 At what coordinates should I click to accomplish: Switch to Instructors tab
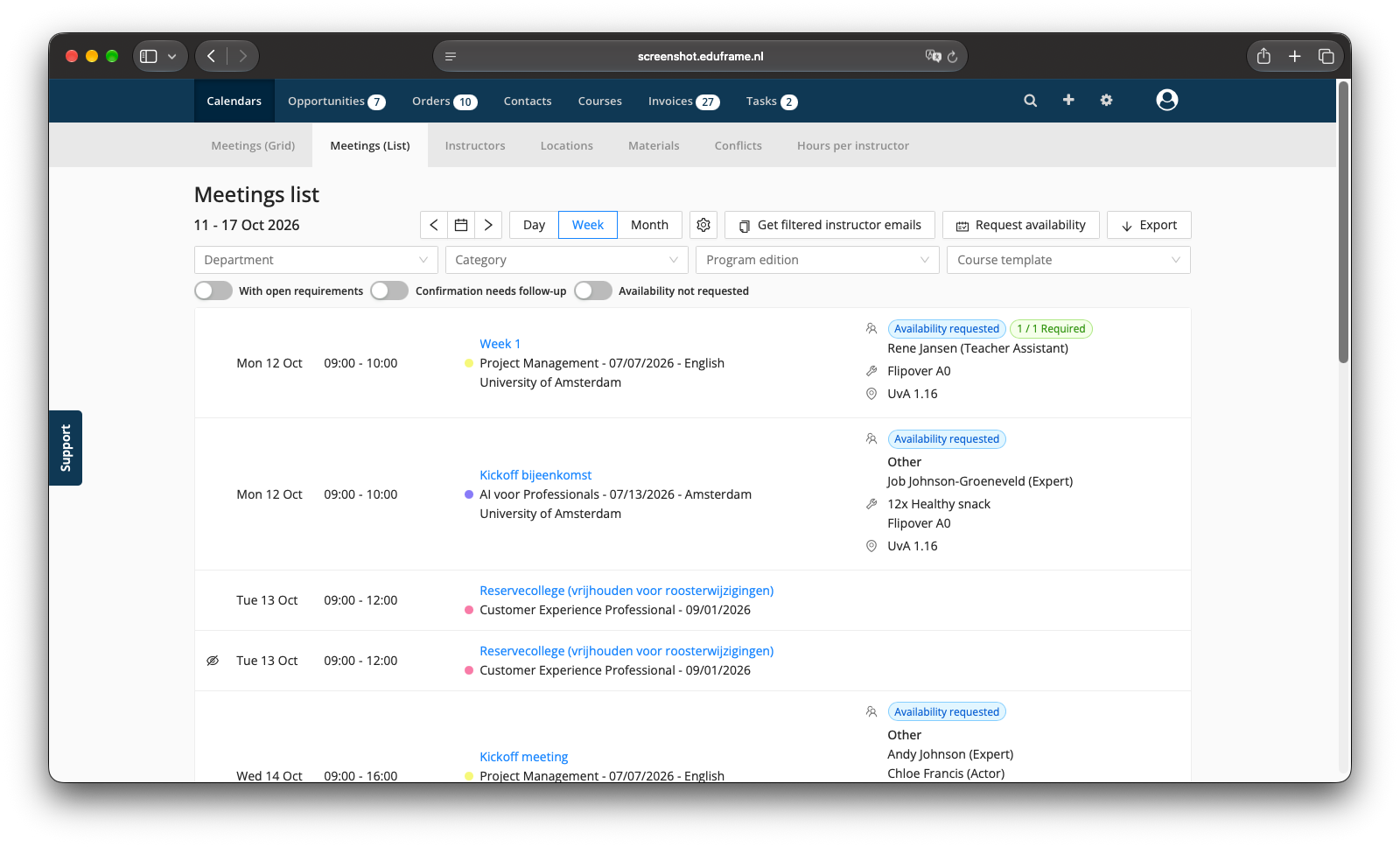pos(475,145)
